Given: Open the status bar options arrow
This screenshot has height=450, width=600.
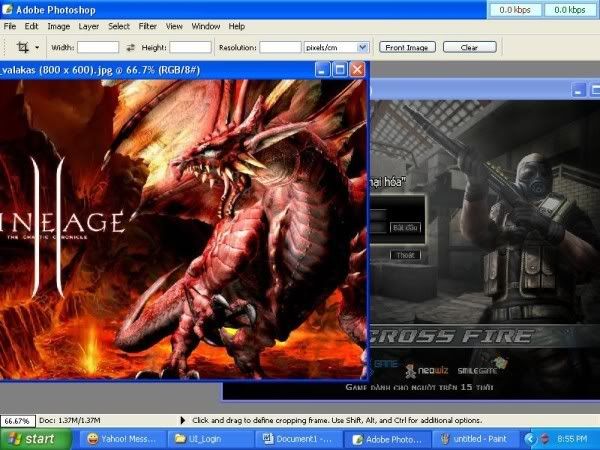Looking at the screenshot, I should pos(183,421).
